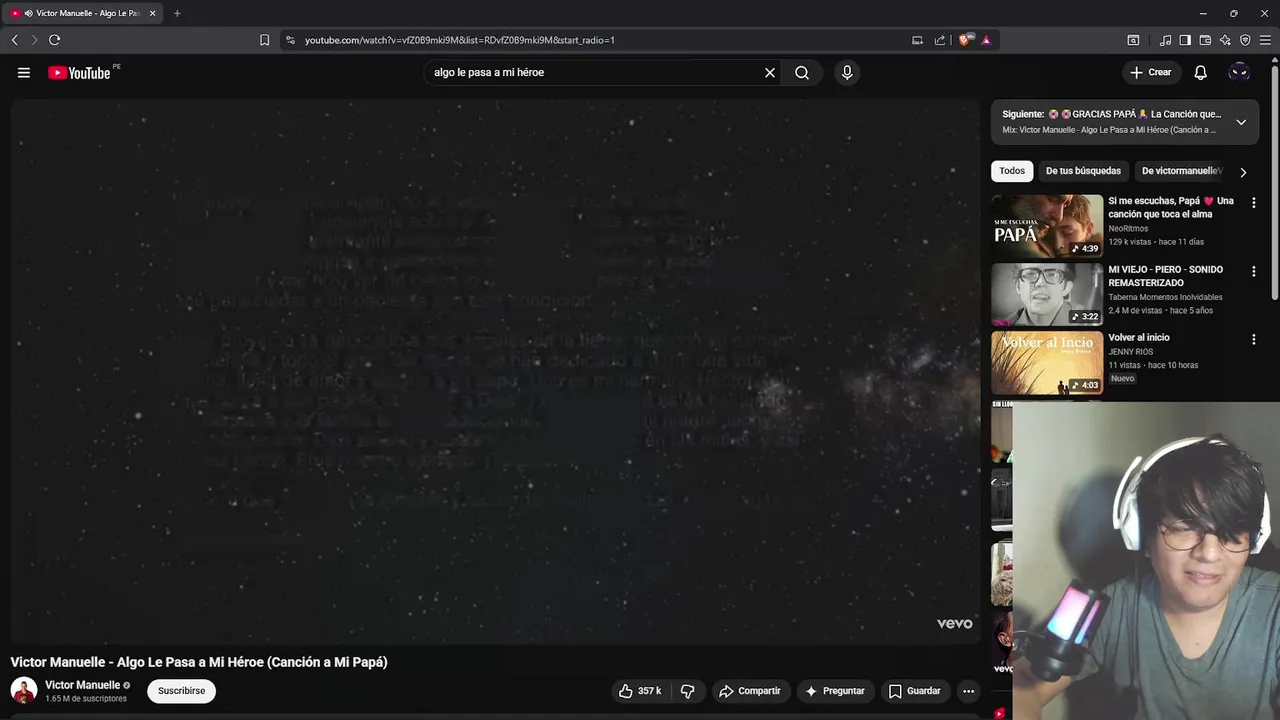Start voice search with the microphone icon
The width and height of the screenshot is (1280, 720).
click(847, 72)
